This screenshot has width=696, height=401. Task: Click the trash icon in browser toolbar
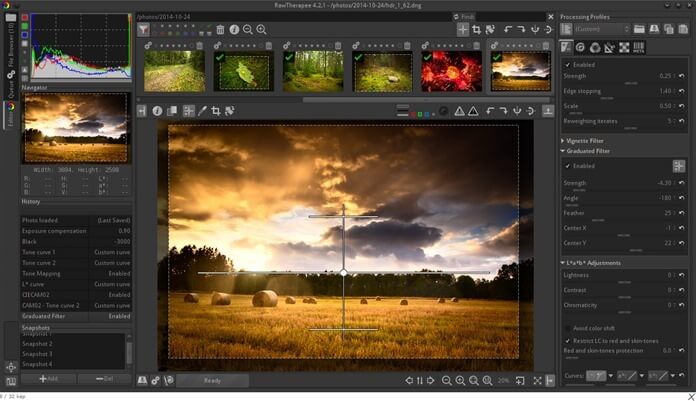[220, 30]
